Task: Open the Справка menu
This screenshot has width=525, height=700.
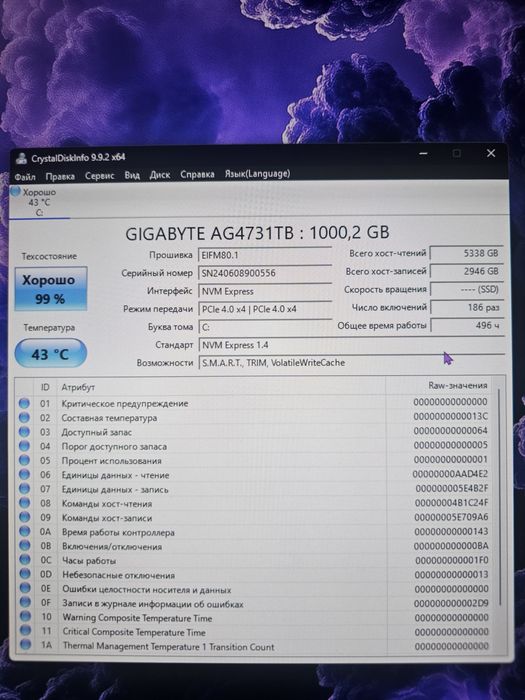Action: (x=197, y=175)
